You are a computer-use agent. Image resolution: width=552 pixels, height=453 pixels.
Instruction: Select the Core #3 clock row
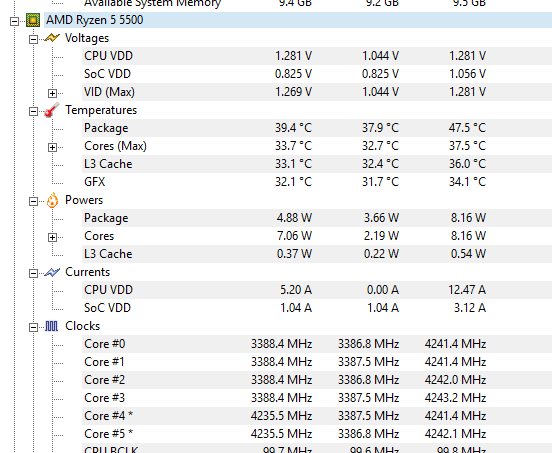click(x=317, y=398)
